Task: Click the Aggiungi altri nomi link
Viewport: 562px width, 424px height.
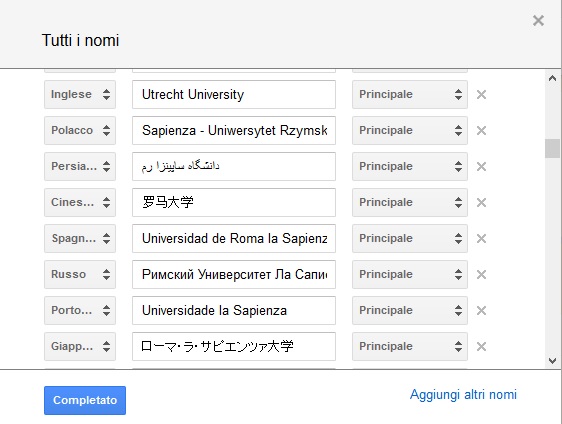Action: coord(463,395)
